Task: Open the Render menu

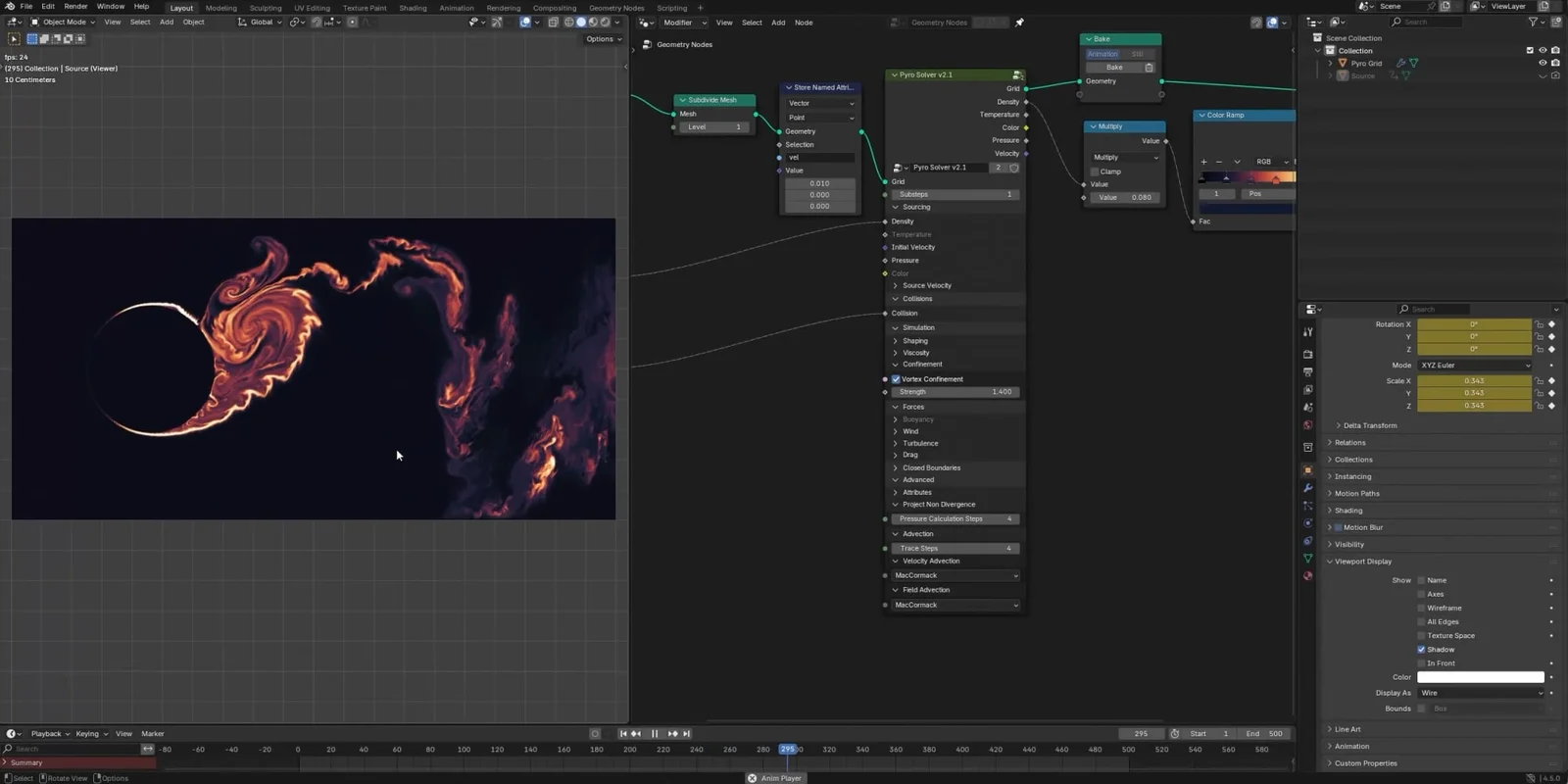Action: (x=75, y=7)
